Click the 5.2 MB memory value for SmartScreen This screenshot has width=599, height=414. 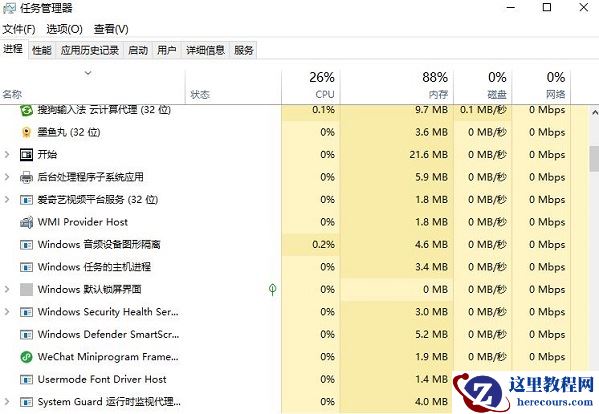pyautogui.click(x=431, y=335)
